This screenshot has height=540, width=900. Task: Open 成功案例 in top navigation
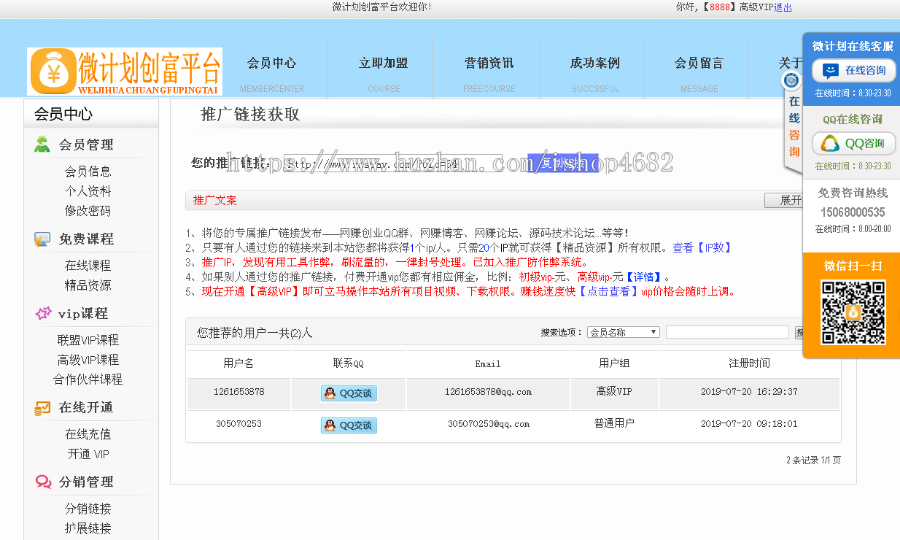coord(595,63)
